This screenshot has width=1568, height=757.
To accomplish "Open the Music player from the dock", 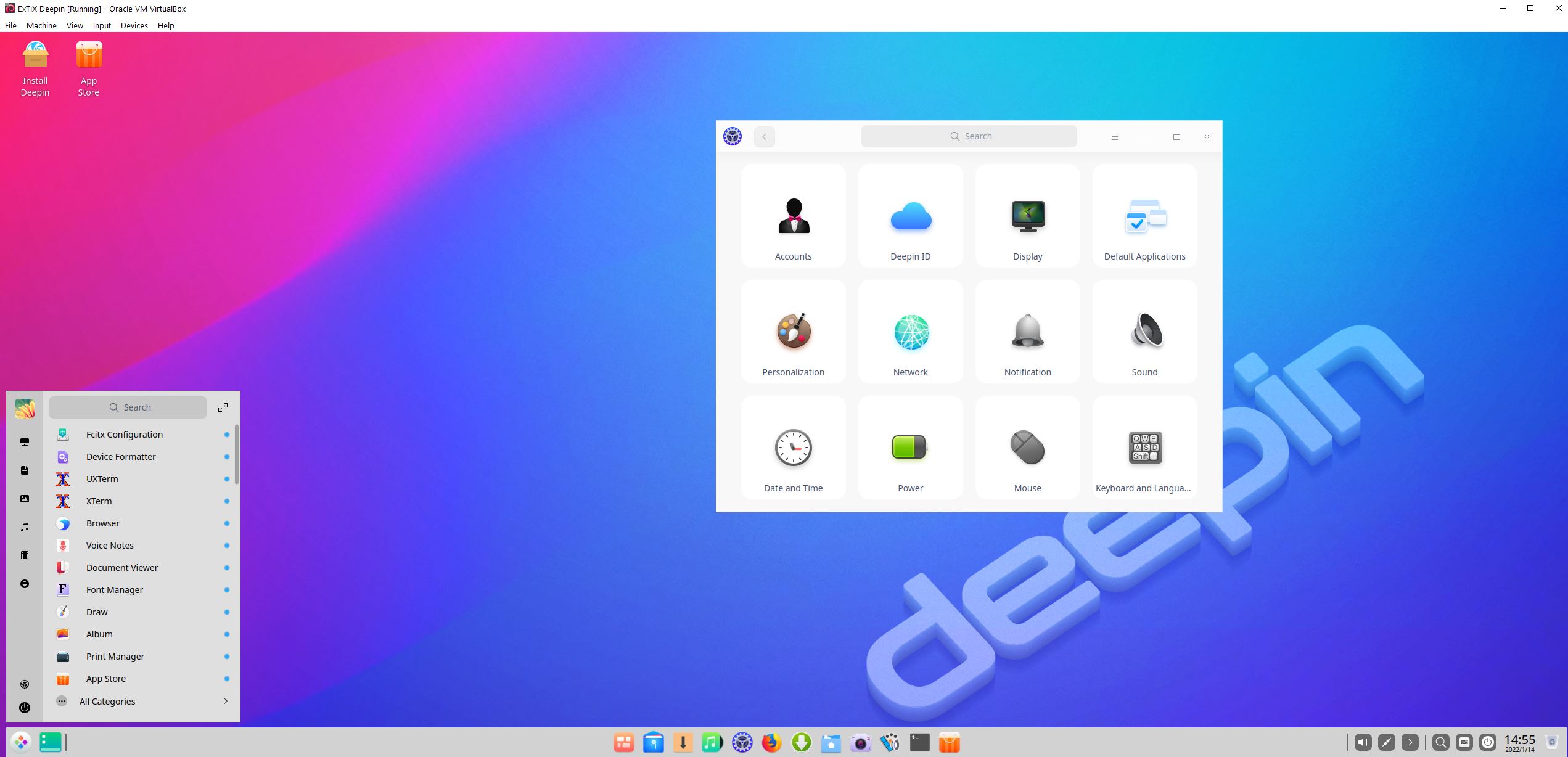I will pos(712,743).
